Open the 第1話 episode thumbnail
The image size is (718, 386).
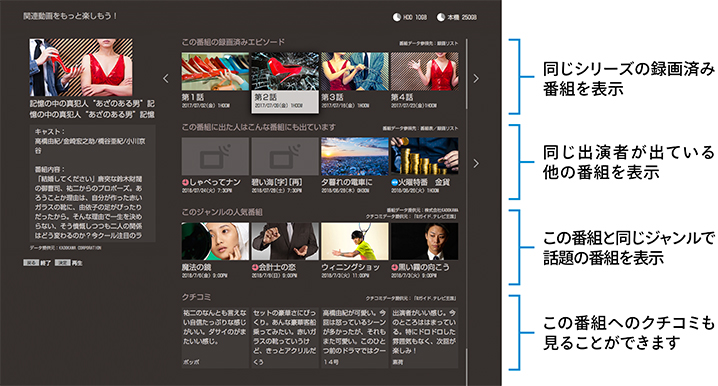(215, 71)
